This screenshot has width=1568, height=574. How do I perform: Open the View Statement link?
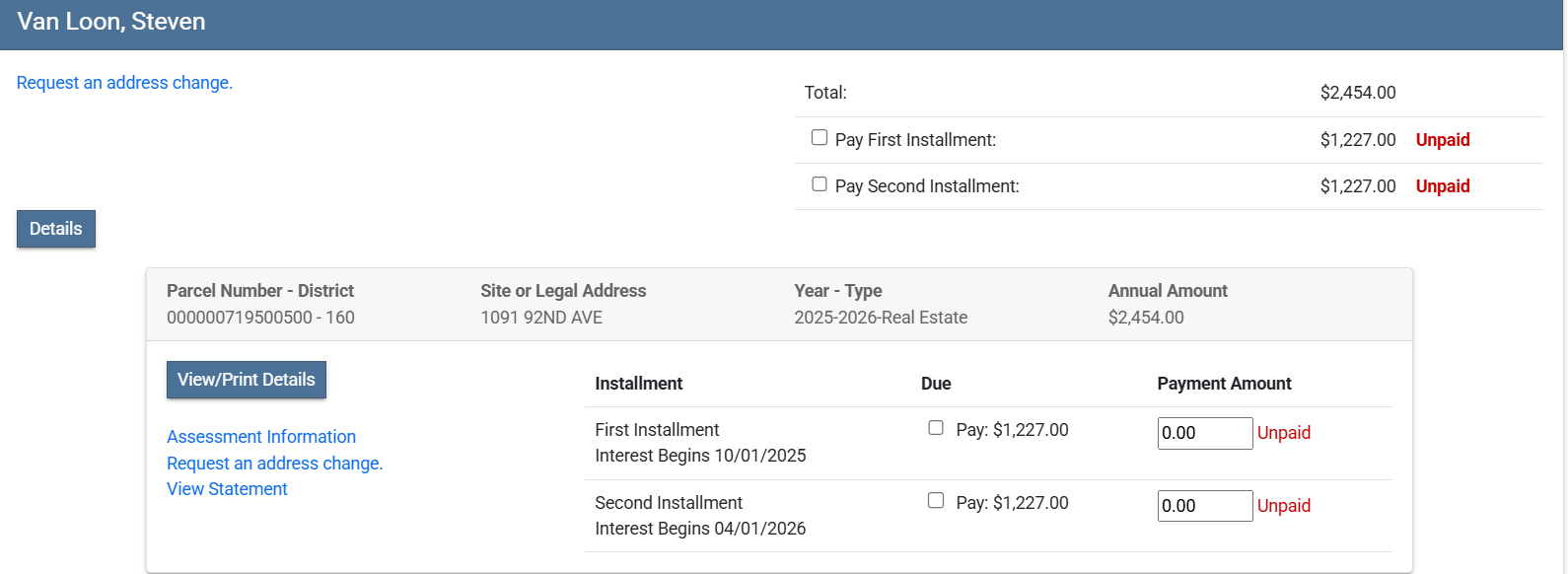click(x=227, y=489)
